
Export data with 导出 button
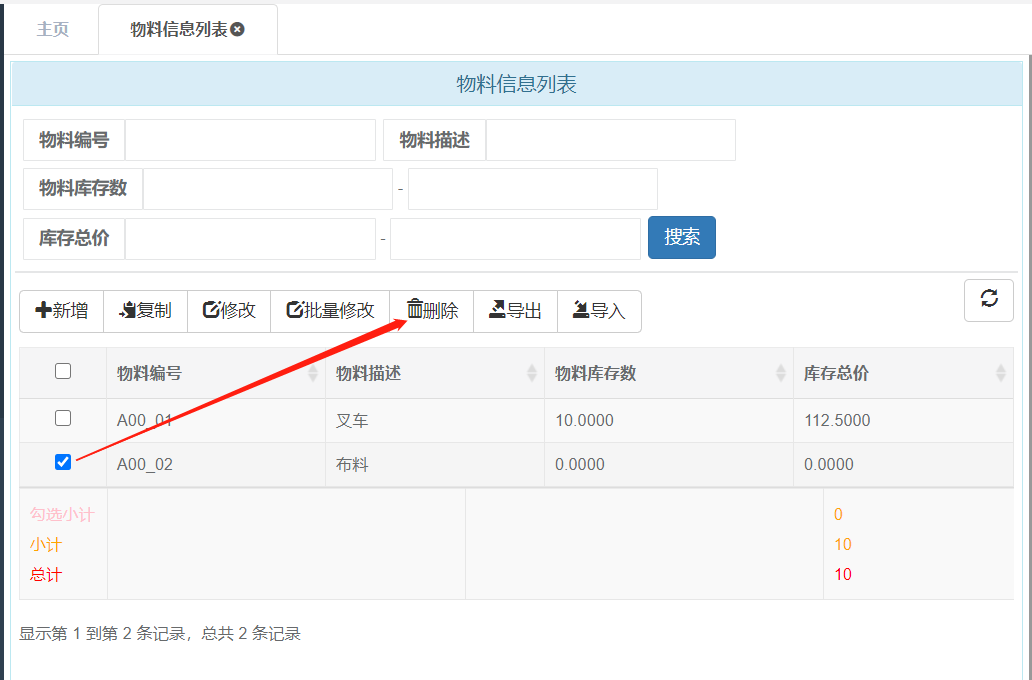pos(515,311)
